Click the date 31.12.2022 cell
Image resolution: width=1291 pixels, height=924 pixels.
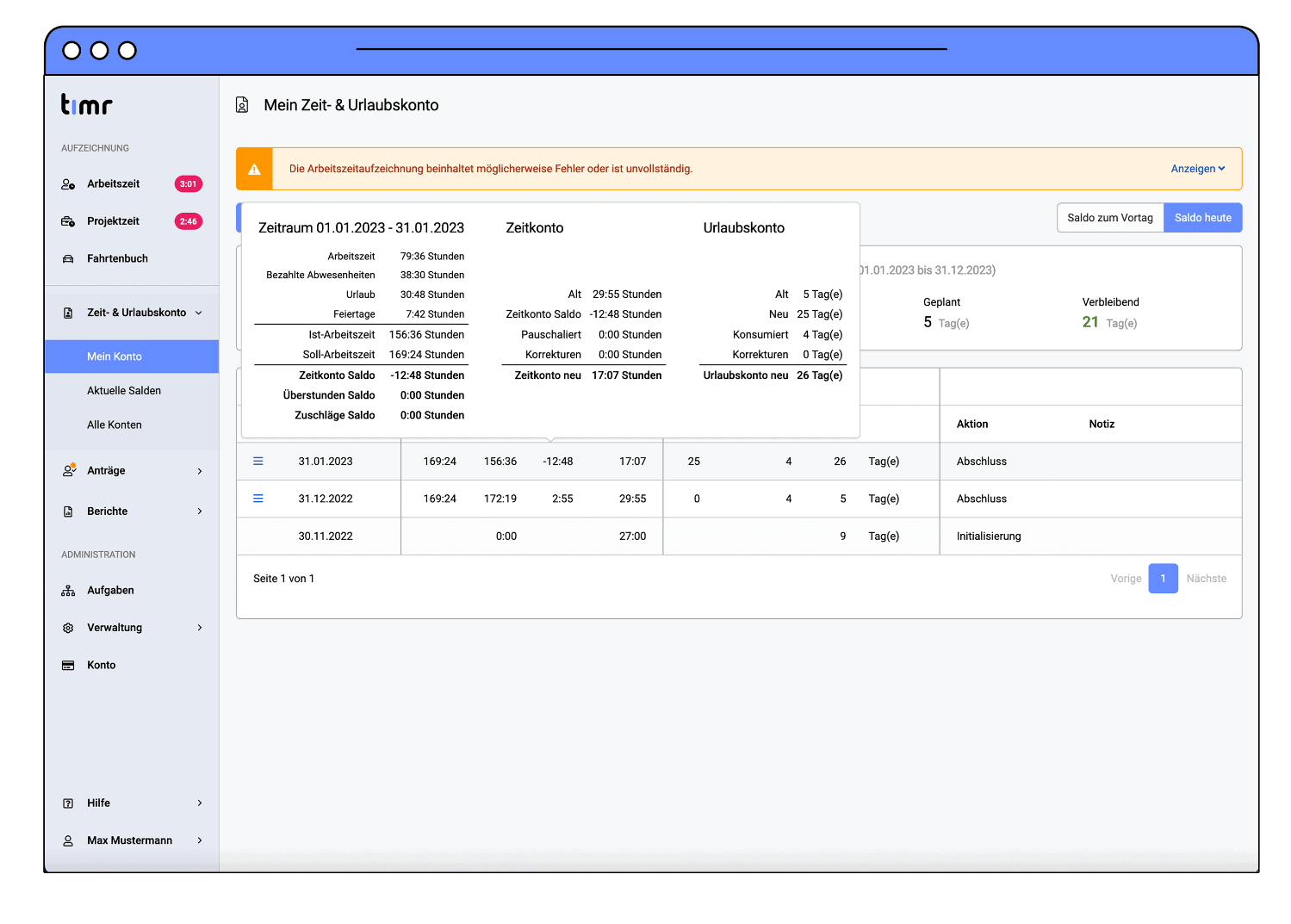[x=326, y=499]
